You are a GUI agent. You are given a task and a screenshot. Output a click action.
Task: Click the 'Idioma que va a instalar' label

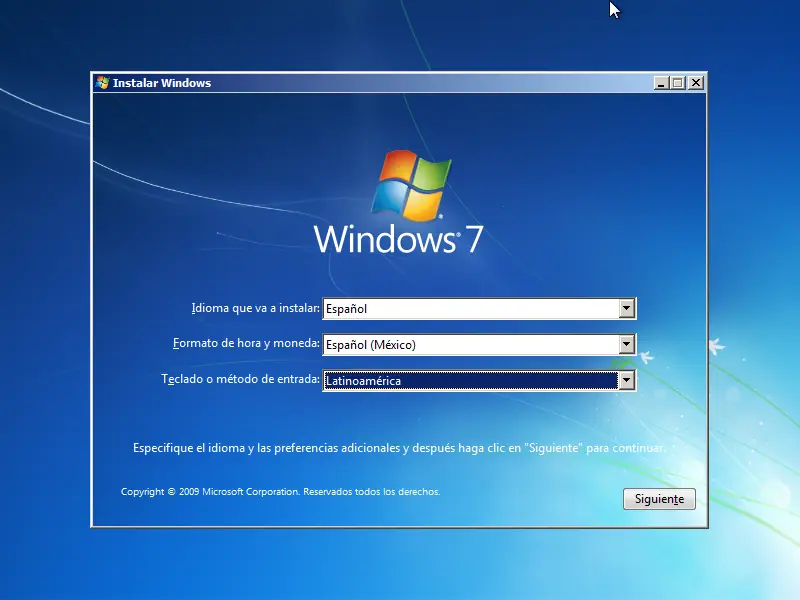point(256,308)
